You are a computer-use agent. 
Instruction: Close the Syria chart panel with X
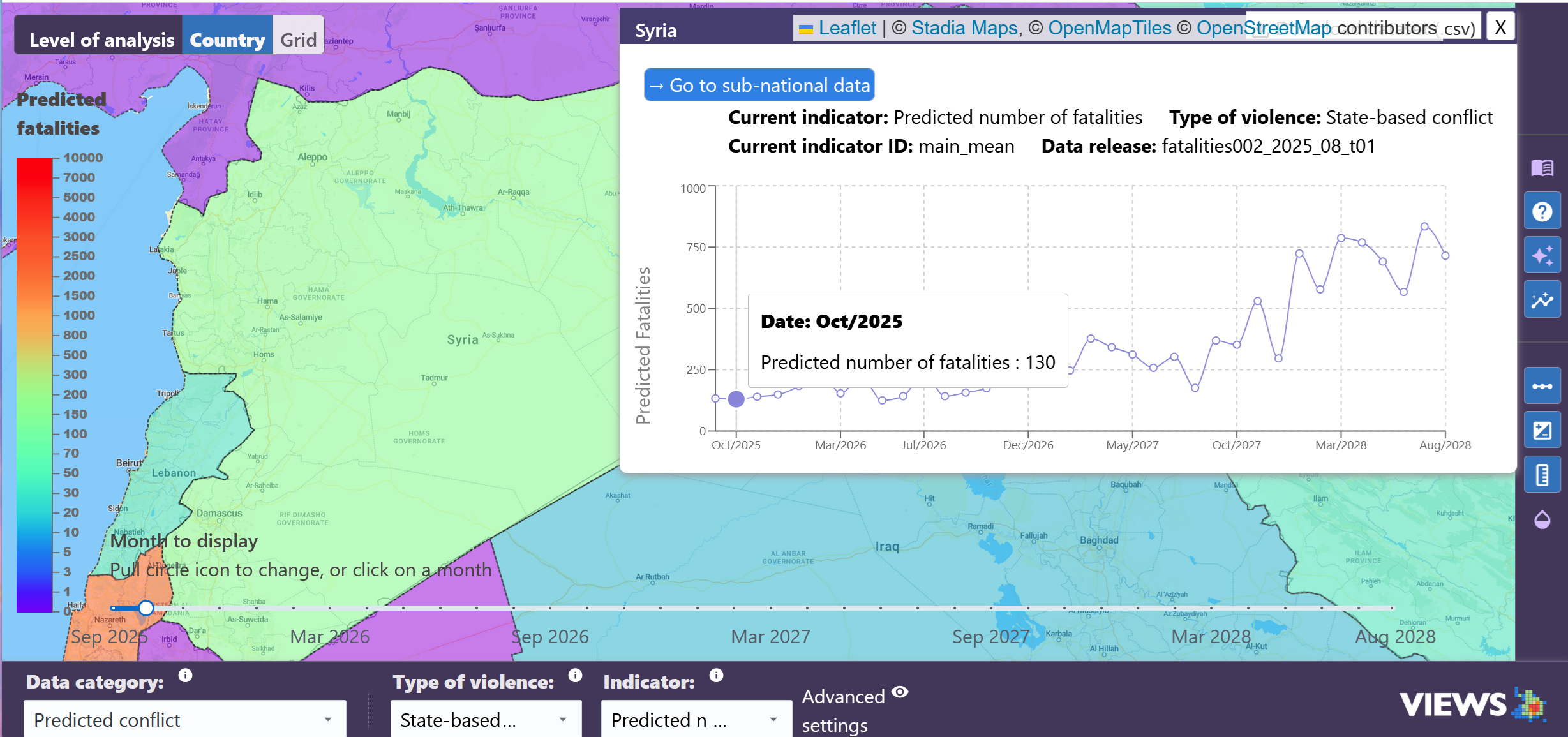[x=1500, y=27]
